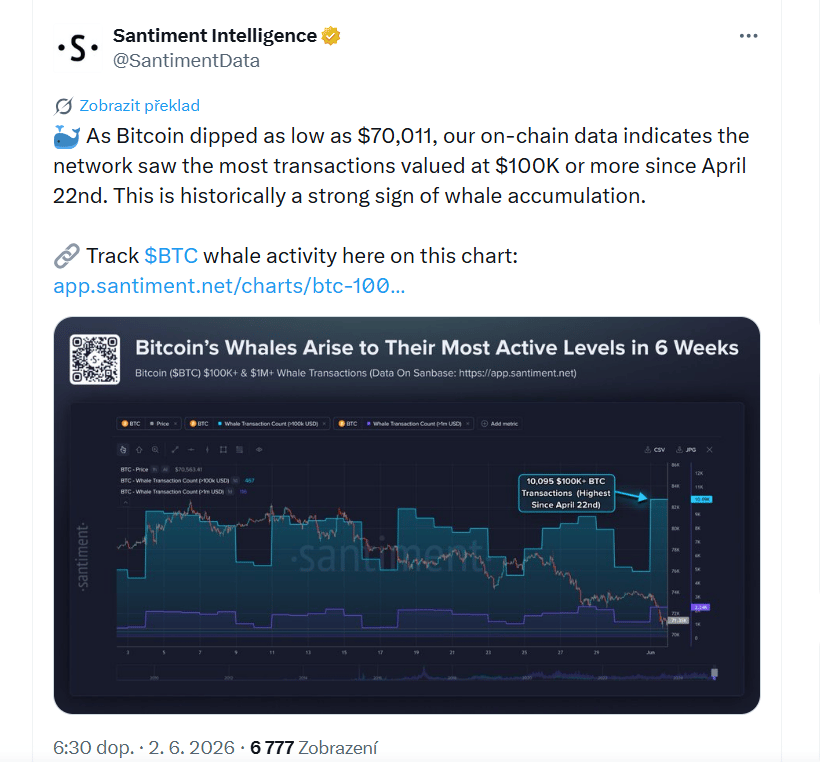
Task: Open the $BTC cashtag link
Action: pyautogui.click(x=171, y=256)
